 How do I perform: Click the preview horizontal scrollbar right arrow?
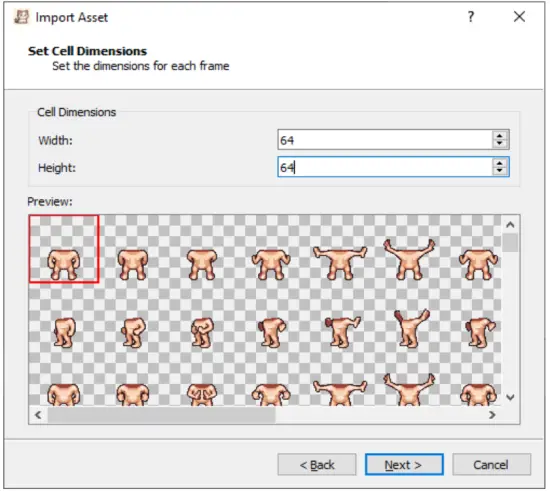(x=492, y=415)
